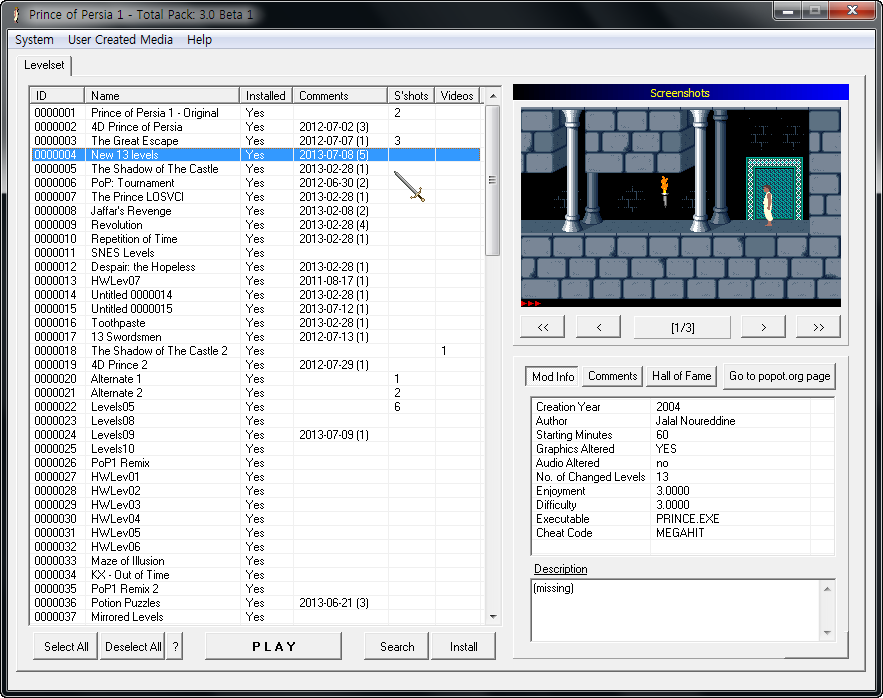Select 'The Shadow of The Castle' levelset
Image resolution: width=883 pixels, height=698 pixels.
point(256,169)
